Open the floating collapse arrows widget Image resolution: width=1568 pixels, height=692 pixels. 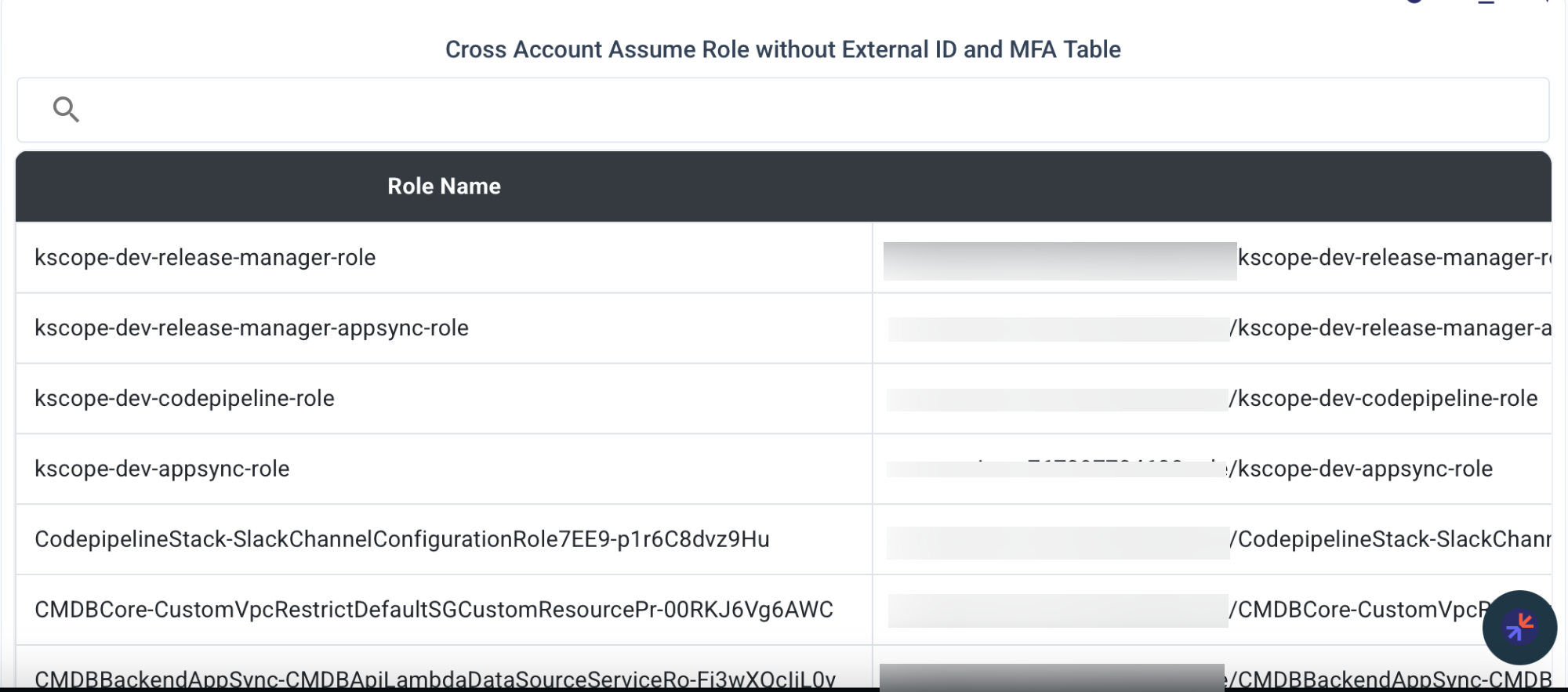(x=1519, y=627)
